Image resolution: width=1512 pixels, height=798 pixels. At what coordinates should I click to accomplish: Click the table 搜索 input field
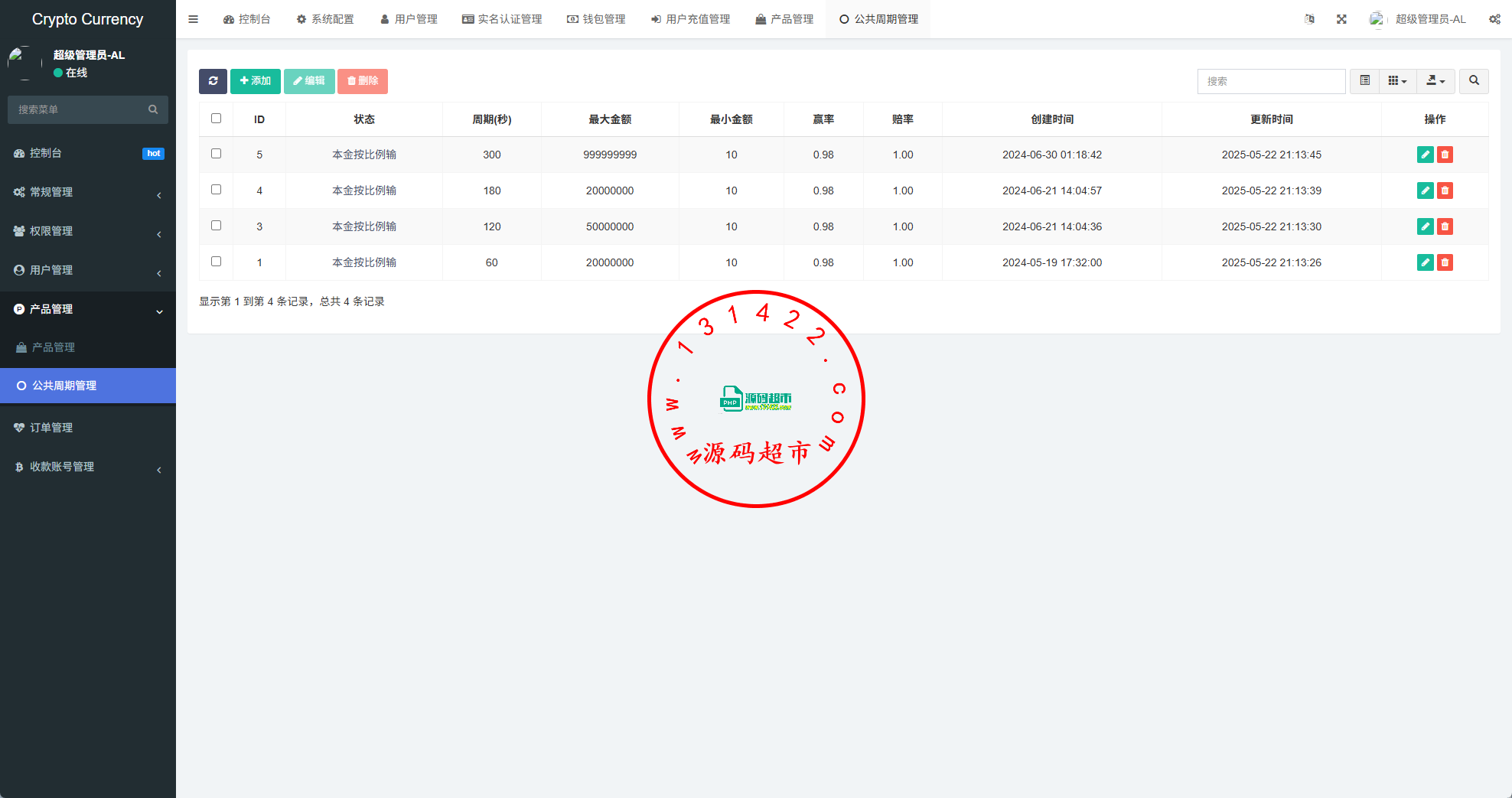[x=1271, y=81]
